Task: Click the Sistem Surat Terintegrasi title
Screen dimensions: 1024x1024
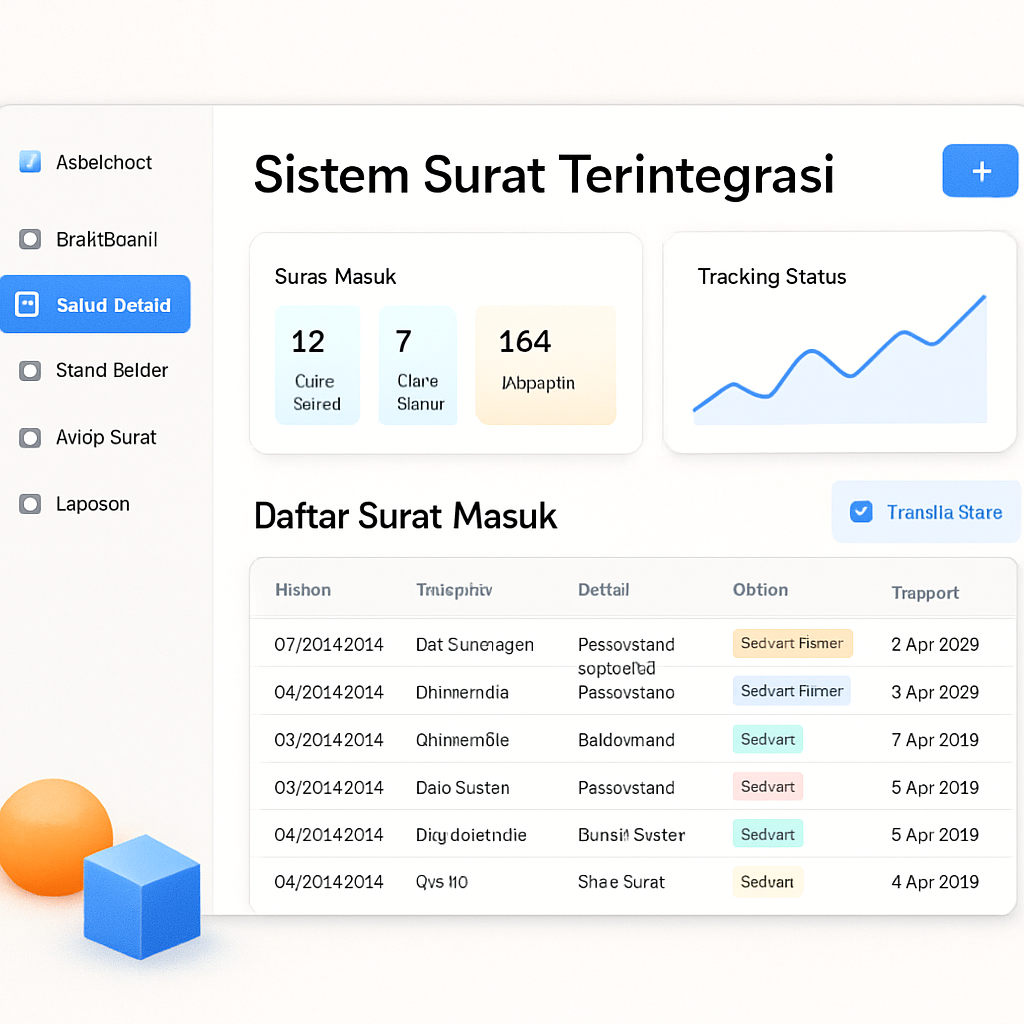Action: [x=544, y=175]
